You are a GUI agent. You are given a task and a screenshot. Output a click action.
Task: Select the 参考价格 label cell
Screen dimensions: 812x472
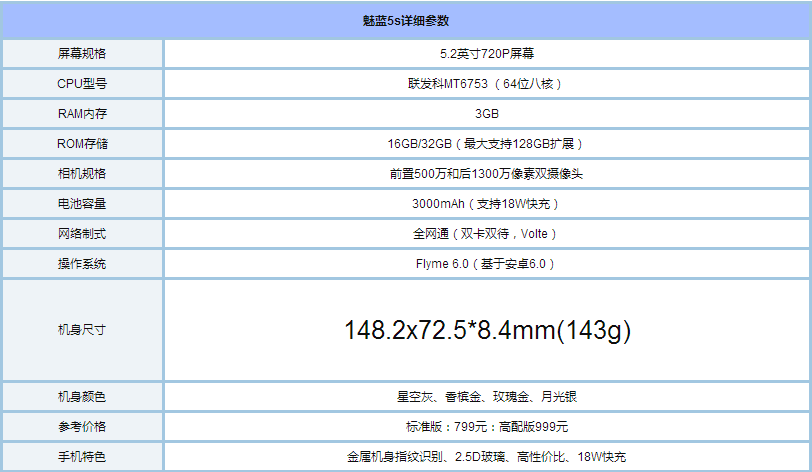coord(82,426)
